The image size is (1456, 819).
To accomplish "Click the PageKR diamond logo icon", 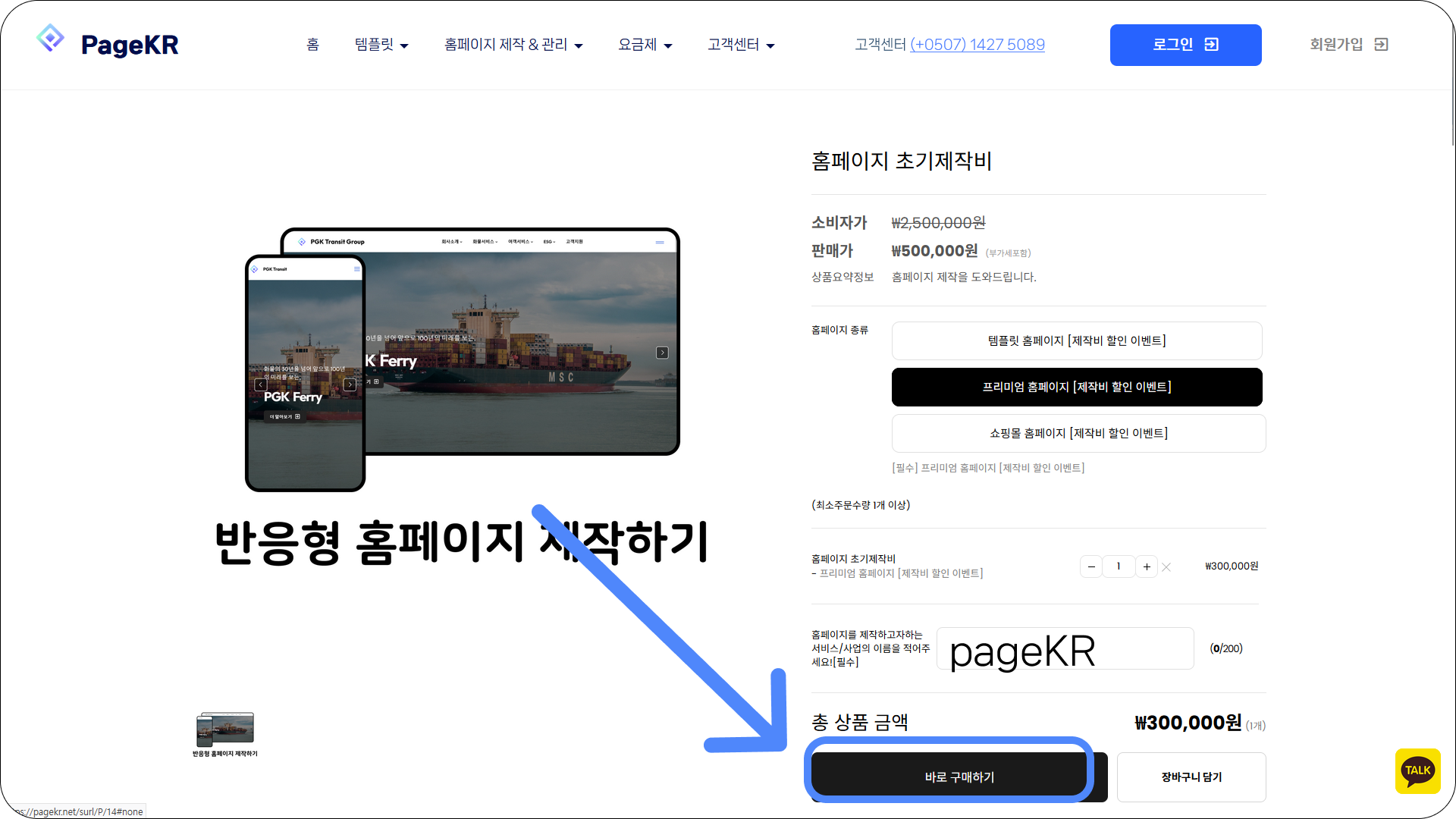I will [x=50, y=38].
